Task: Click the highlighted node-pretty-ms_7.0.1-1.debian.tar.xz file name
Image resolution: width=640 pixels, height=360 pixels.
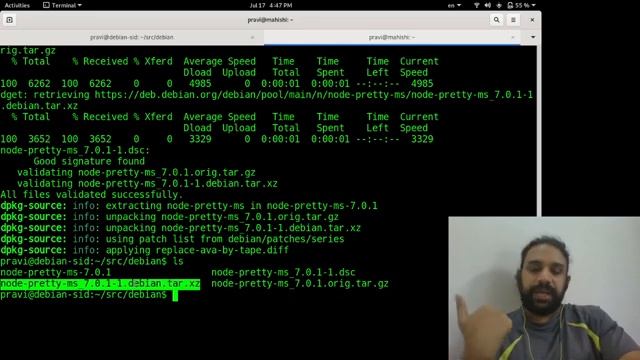Action: pyautogui.click(x=100, y=284)
